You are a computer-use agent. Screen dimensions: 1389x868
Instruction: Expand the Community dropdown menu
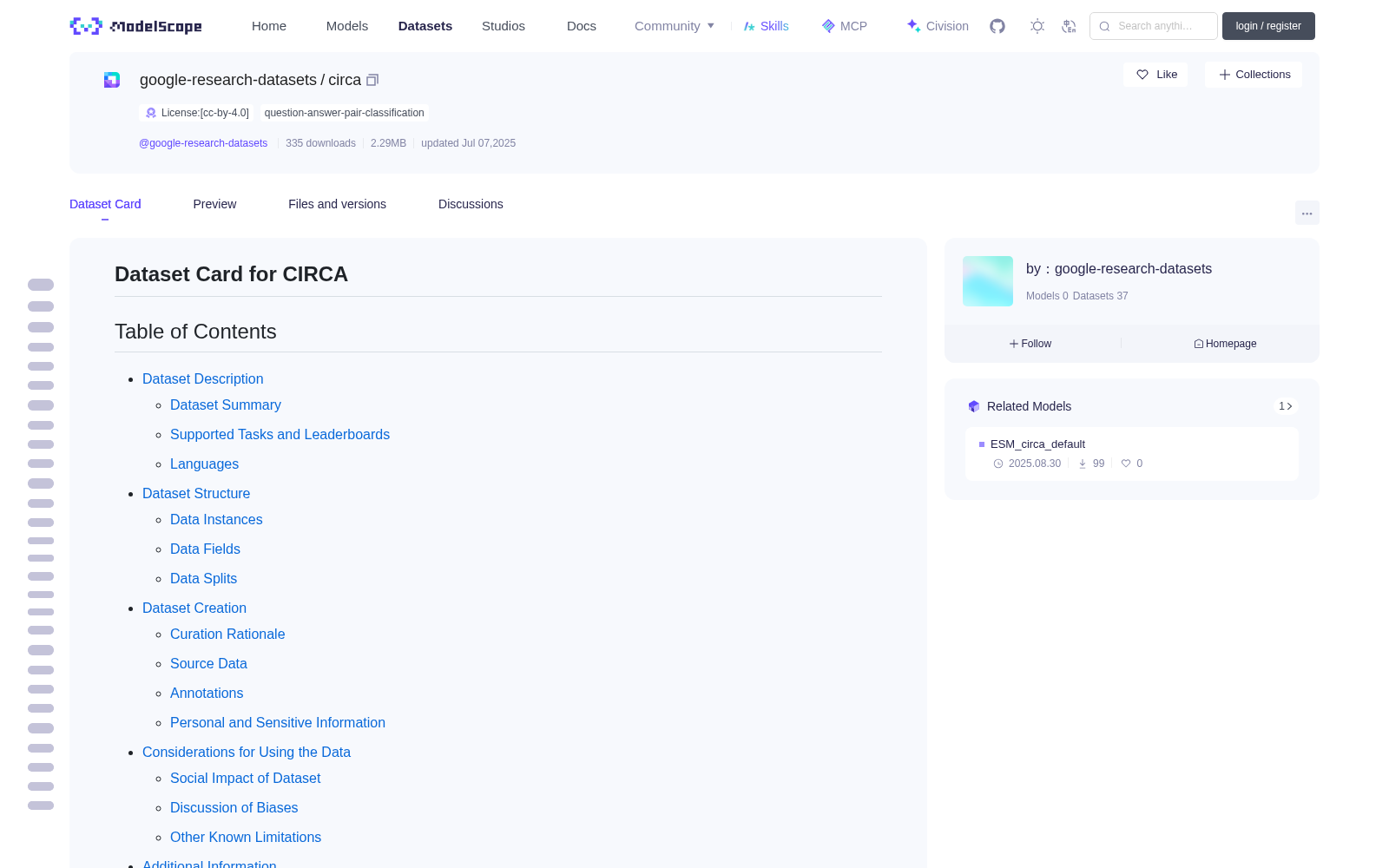coord(675,26)
